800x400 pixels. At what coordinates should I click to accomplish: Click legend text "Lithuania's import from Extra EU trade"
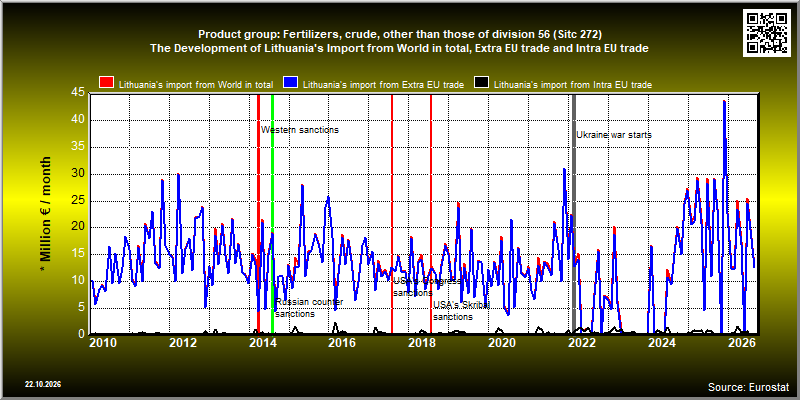click(383, 85)
